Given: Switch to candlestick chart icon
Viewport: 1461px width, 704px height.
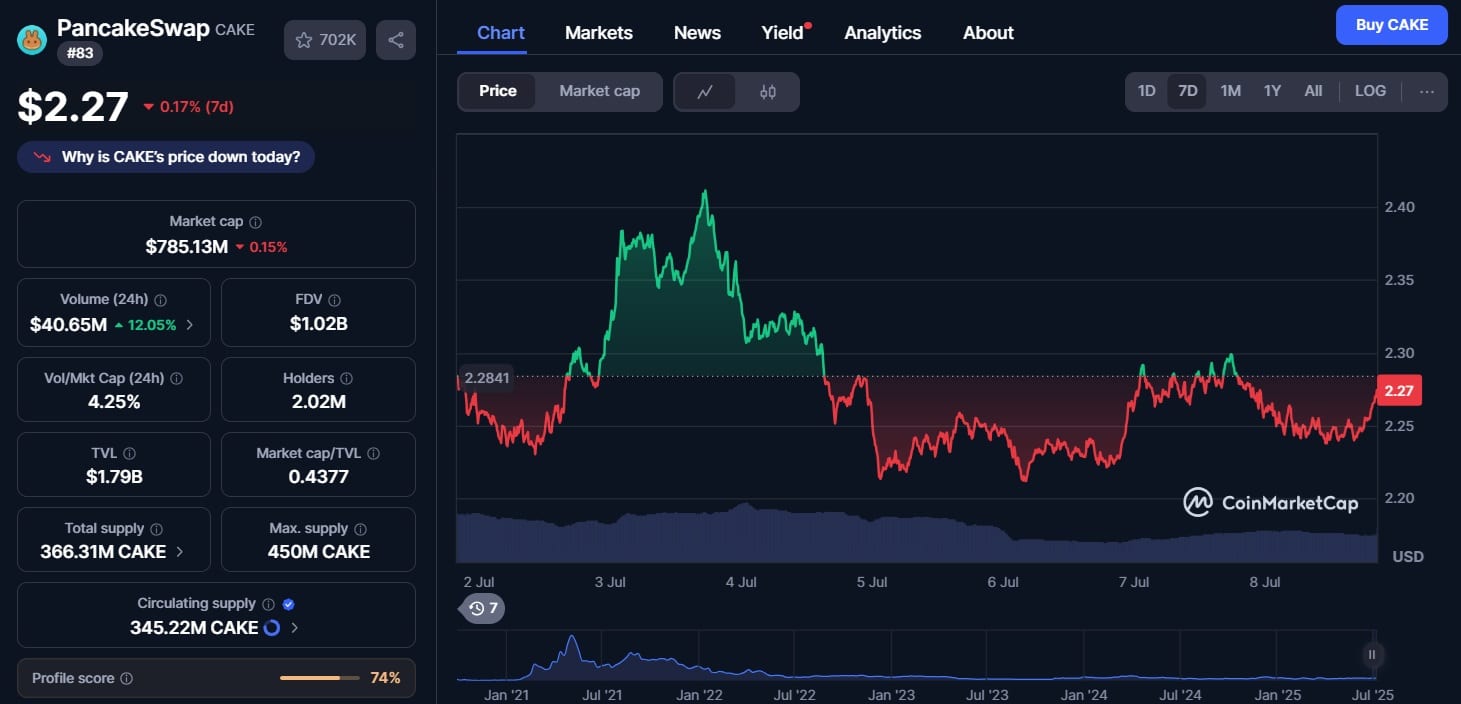Looking at the screenshot, I should click(768, 92).
